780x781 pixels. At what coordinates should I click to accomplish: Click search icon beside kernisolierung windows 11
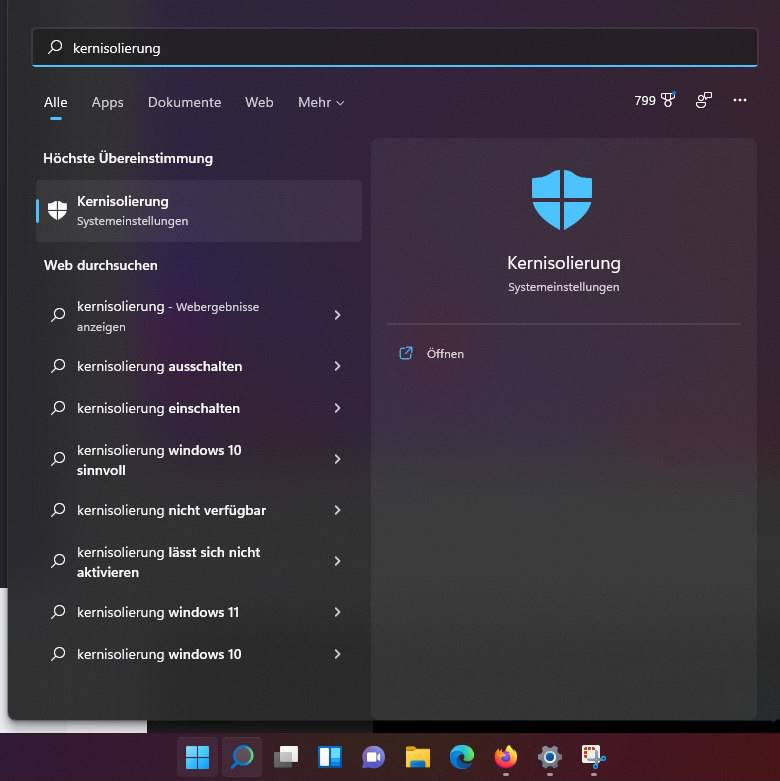pyautogui.click(x=58, y=612)
